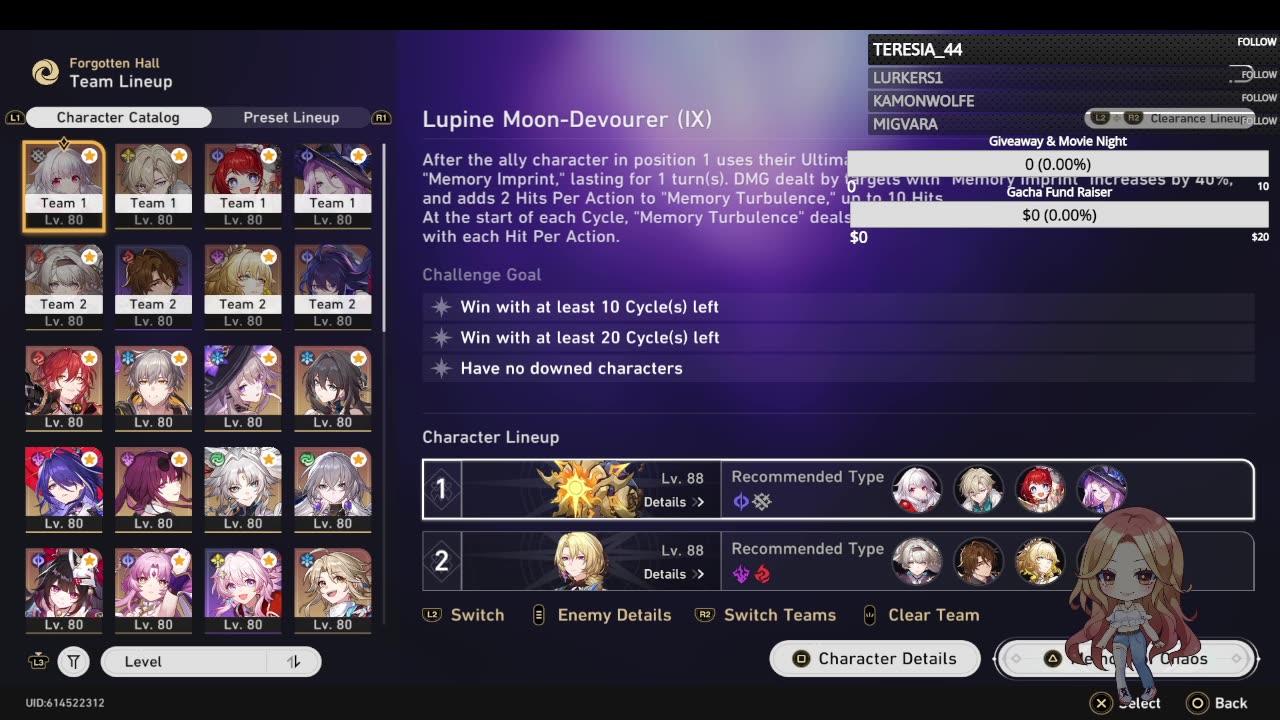Click the L2 Switch icon
Viewport: 1280px width, 720px height.
(432, 615)
